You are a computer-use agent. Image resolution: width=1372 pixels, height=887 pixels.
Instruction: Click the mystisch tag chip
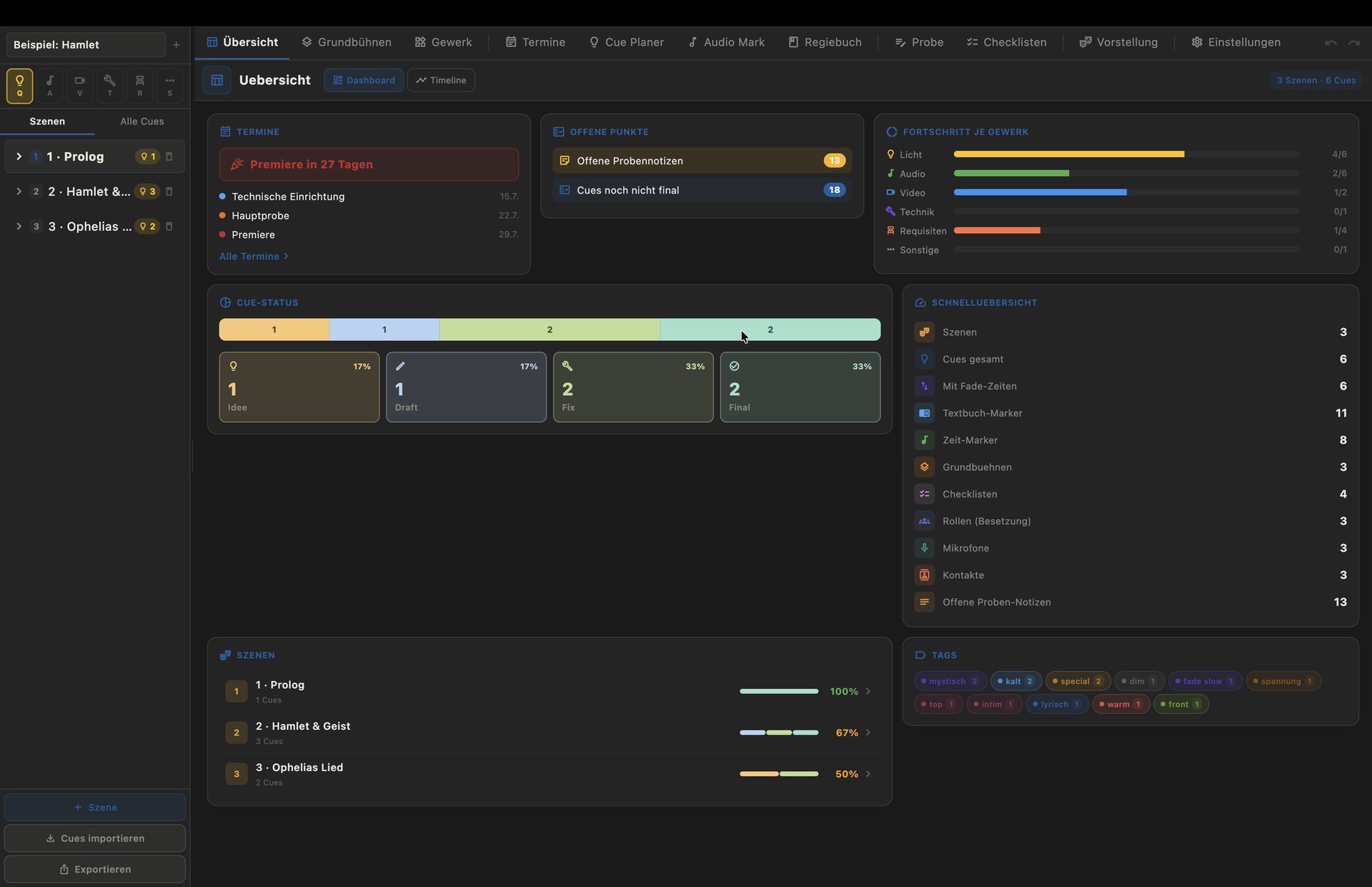[x=950, y=681]
